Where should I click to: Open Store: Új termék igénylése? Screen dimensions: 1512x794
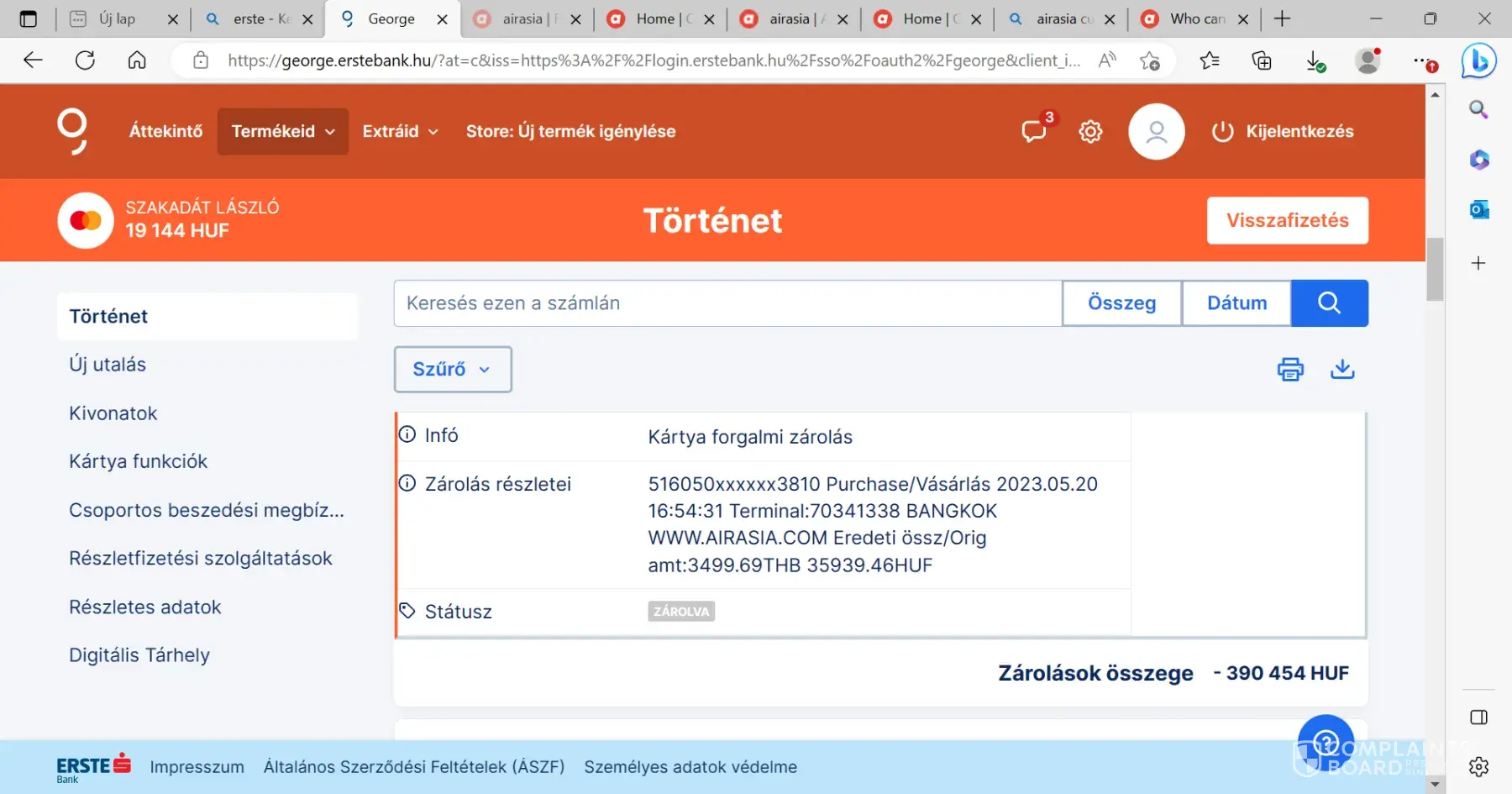pyautogui.click(x=571, y=131)
